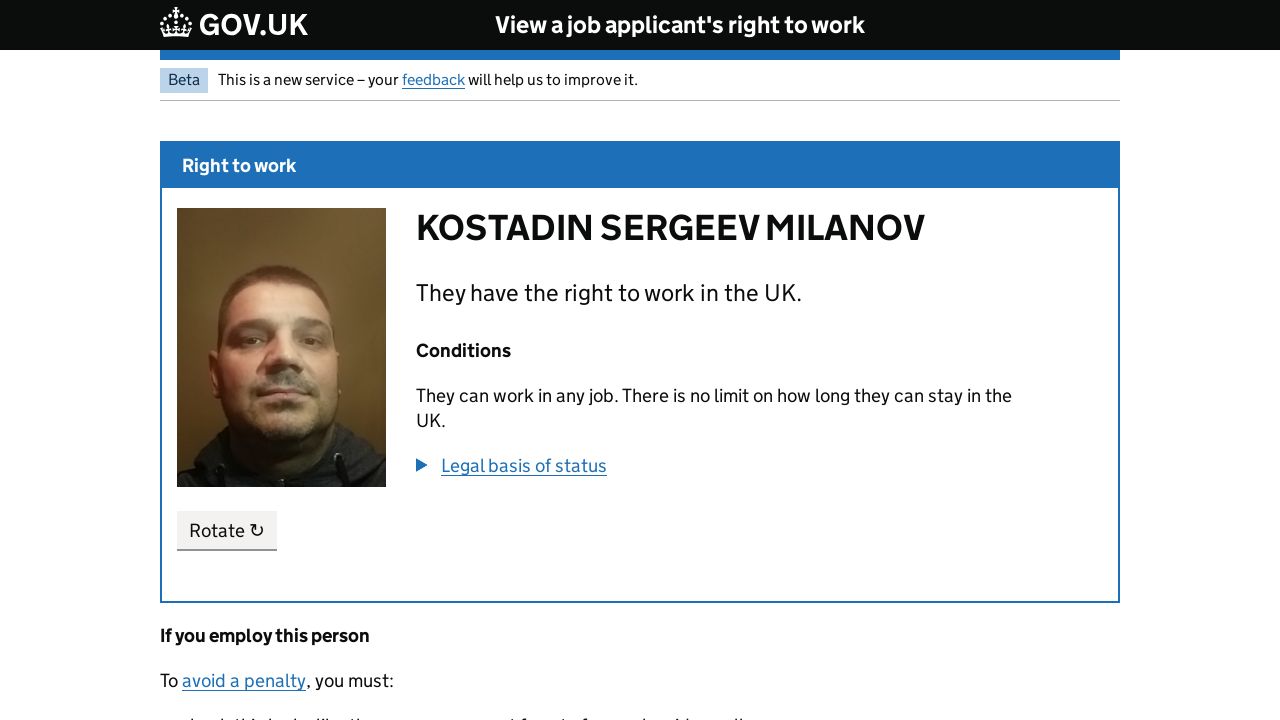The image size is (1280, 720).
Task: Click the GOV.UK crown logo icon
Action: click(x=176, y=23)
